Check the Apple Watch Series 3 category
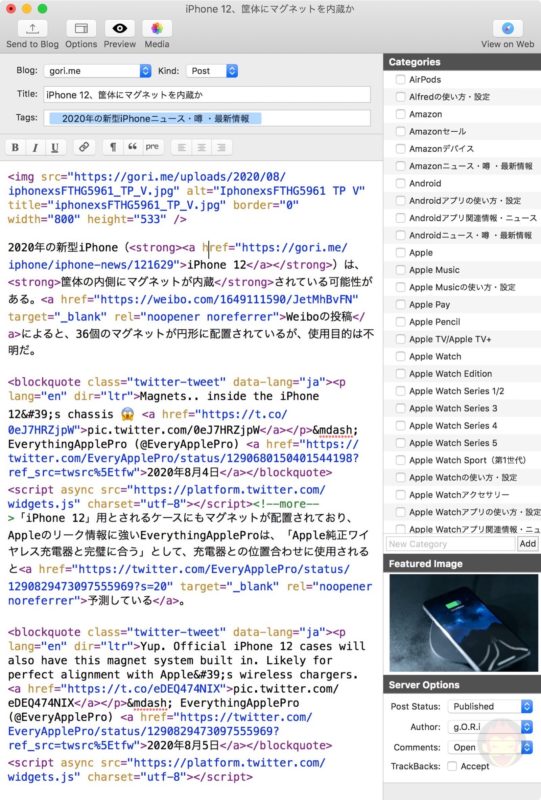The height and width of the screenshot is (800, 541). pyautogui.click(x=401, y=408)
